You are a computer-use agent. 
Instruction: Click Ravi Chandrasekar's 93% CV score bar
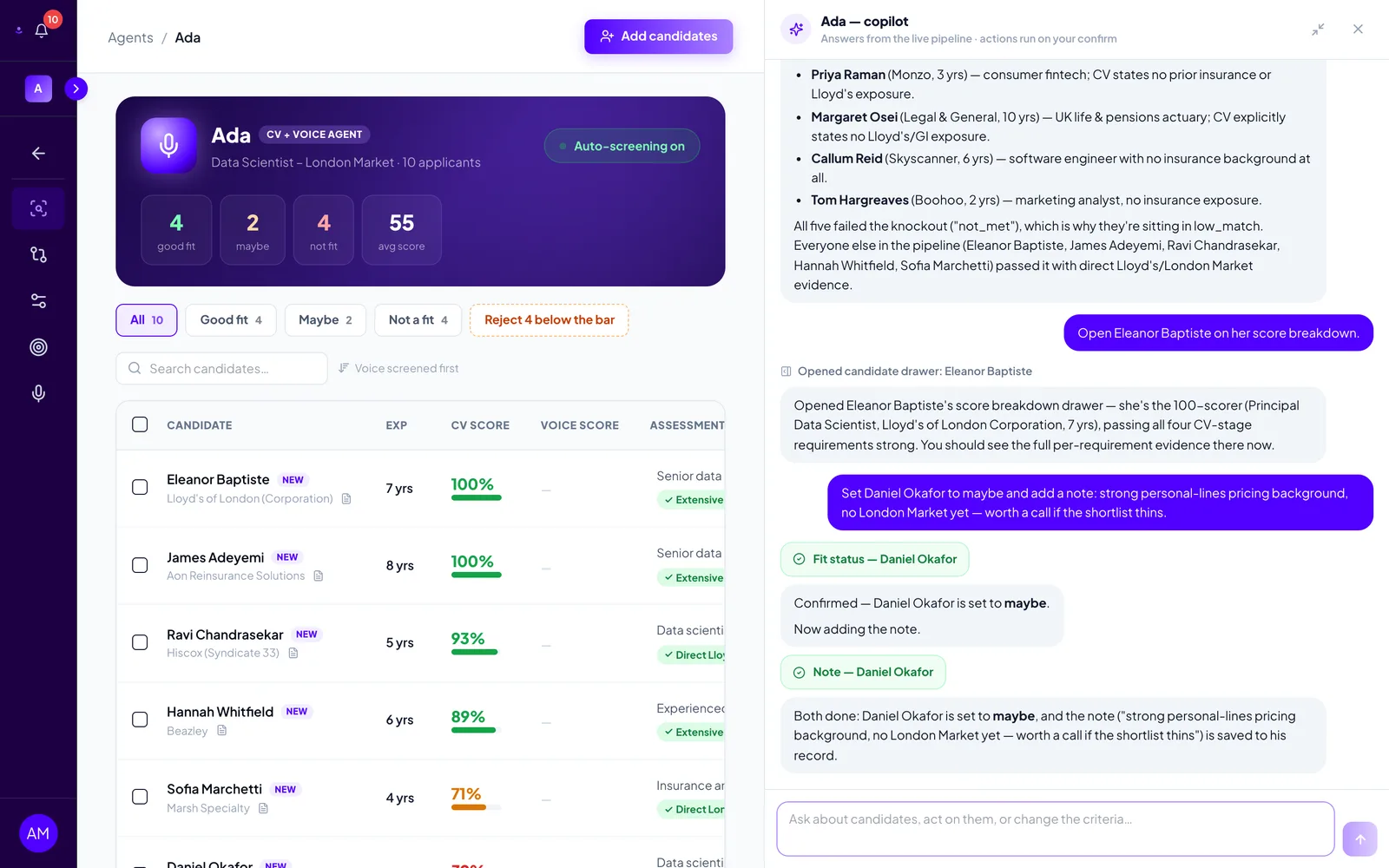point(477,652)
